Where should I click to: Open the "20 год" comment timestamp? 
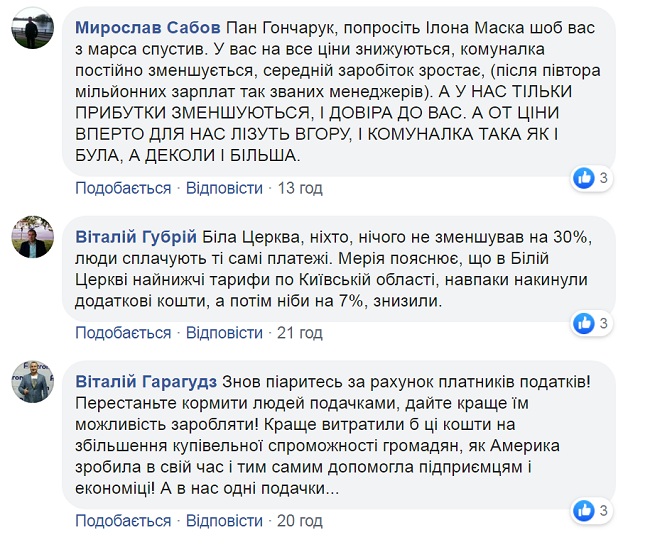pyautogui.click(x=299, y=521)
